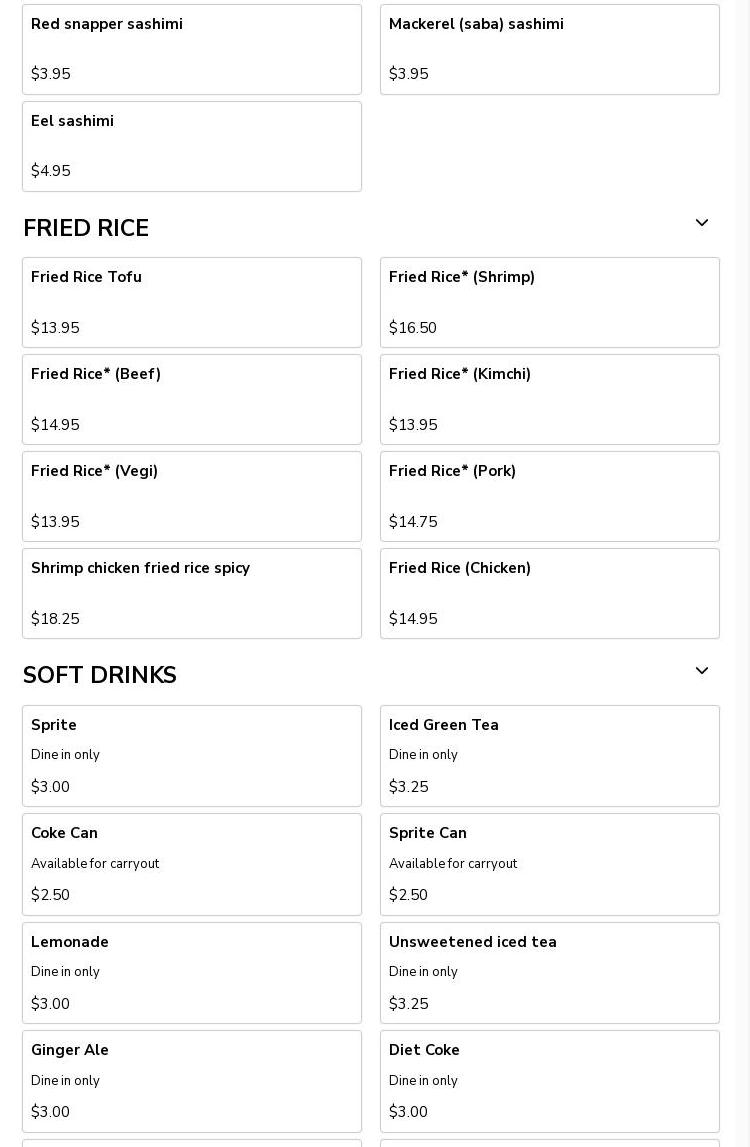Select Fried Rice Tofu
Image resolution: width=750 pixels, height=1147 pixels.
(192, 302)
